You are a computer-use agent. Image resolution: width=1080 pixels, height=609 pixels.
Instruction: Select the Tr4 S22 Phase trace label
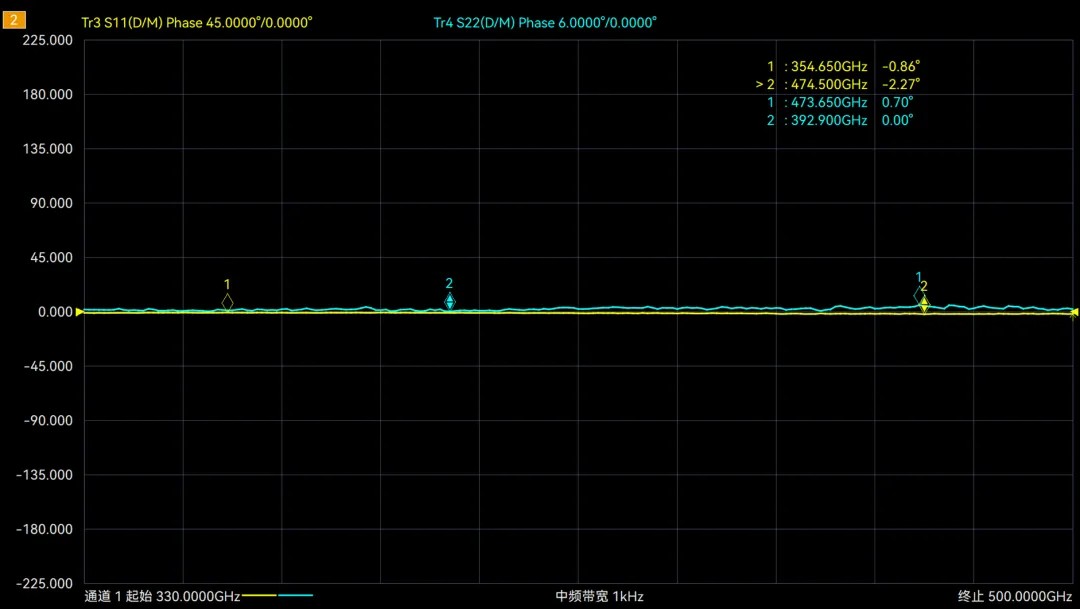(x=545, y=22)
